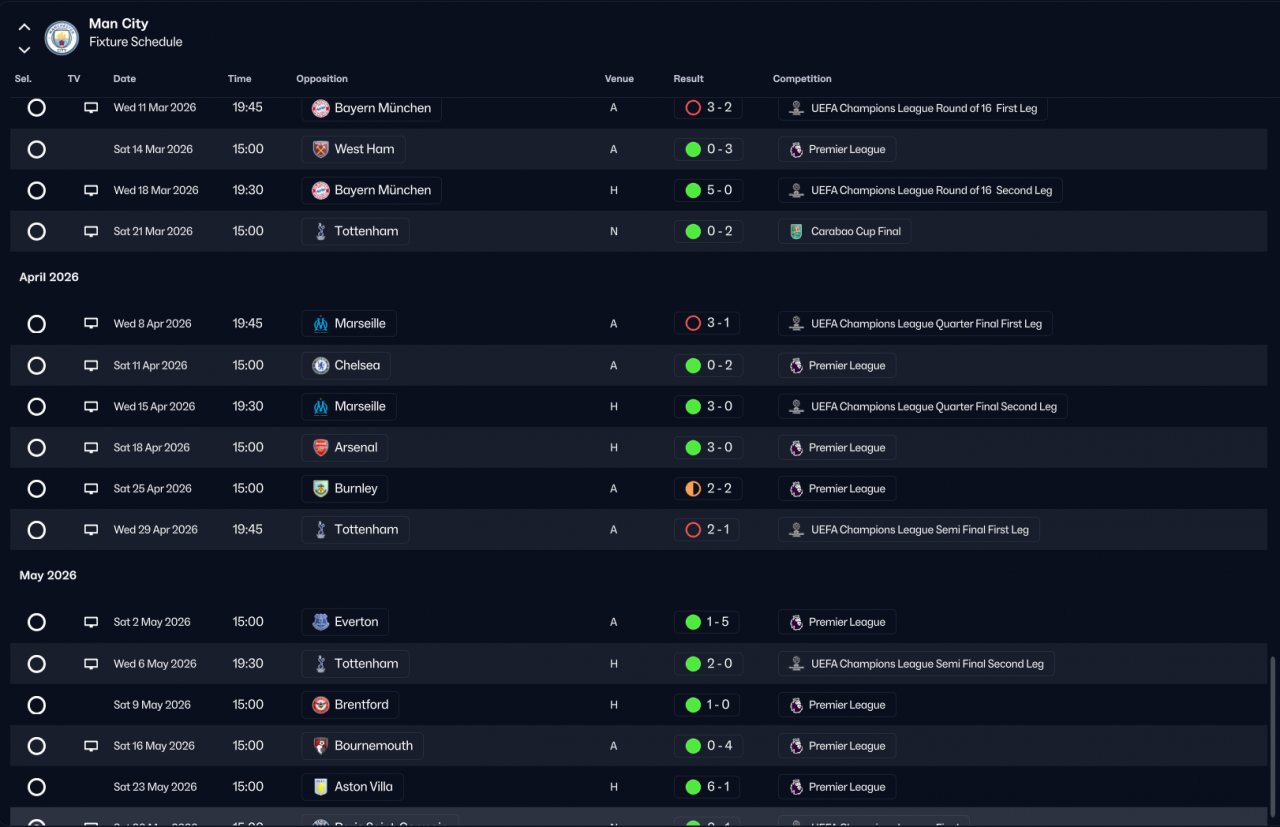Click the Brentford club crest
The image size is (1280, 827).
point(320,705)
